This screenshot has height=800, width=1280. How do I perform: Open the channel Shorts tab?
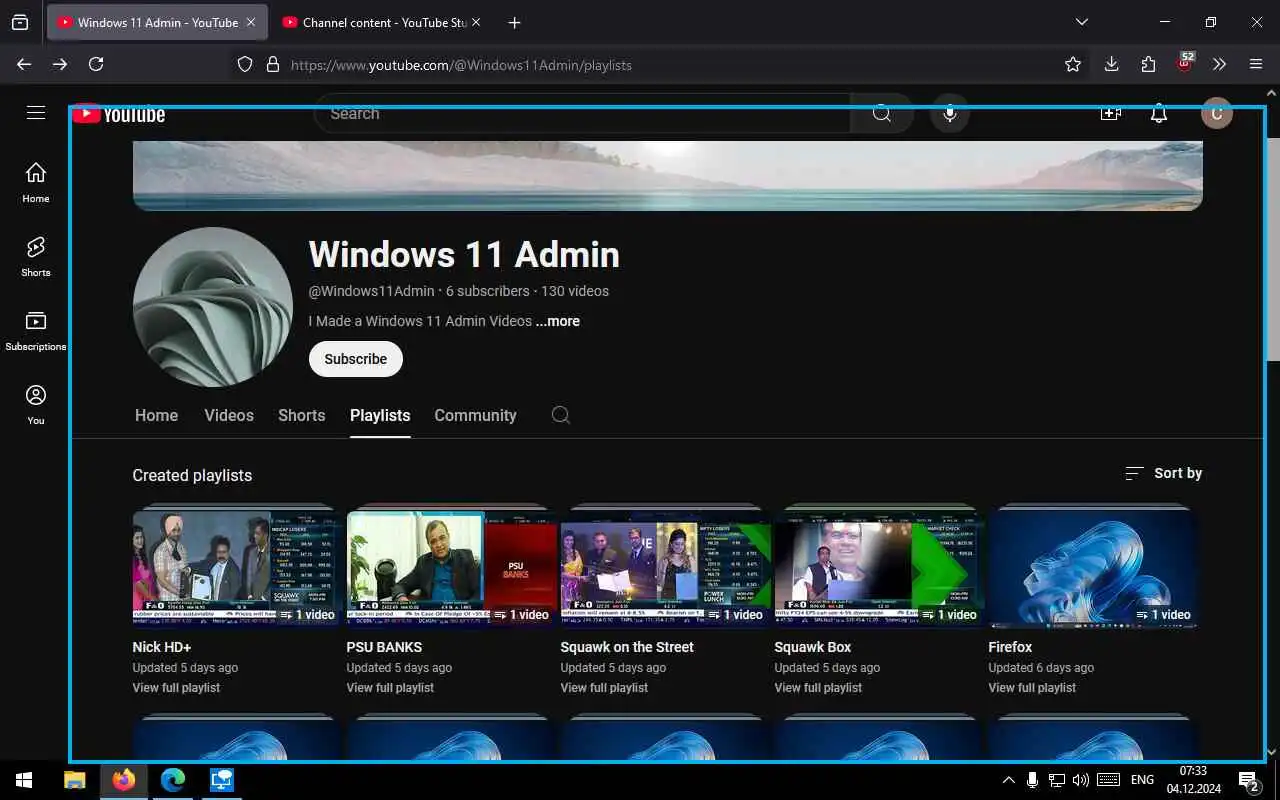tap(302, 415)
